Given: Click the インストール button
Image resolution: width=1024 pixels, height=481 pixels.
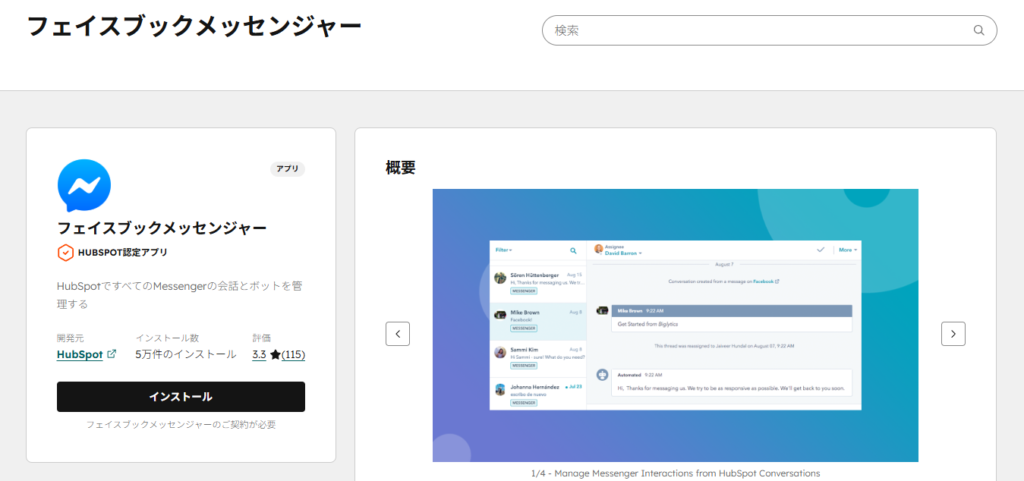Looking at the screenshot, I should point(181,397).
